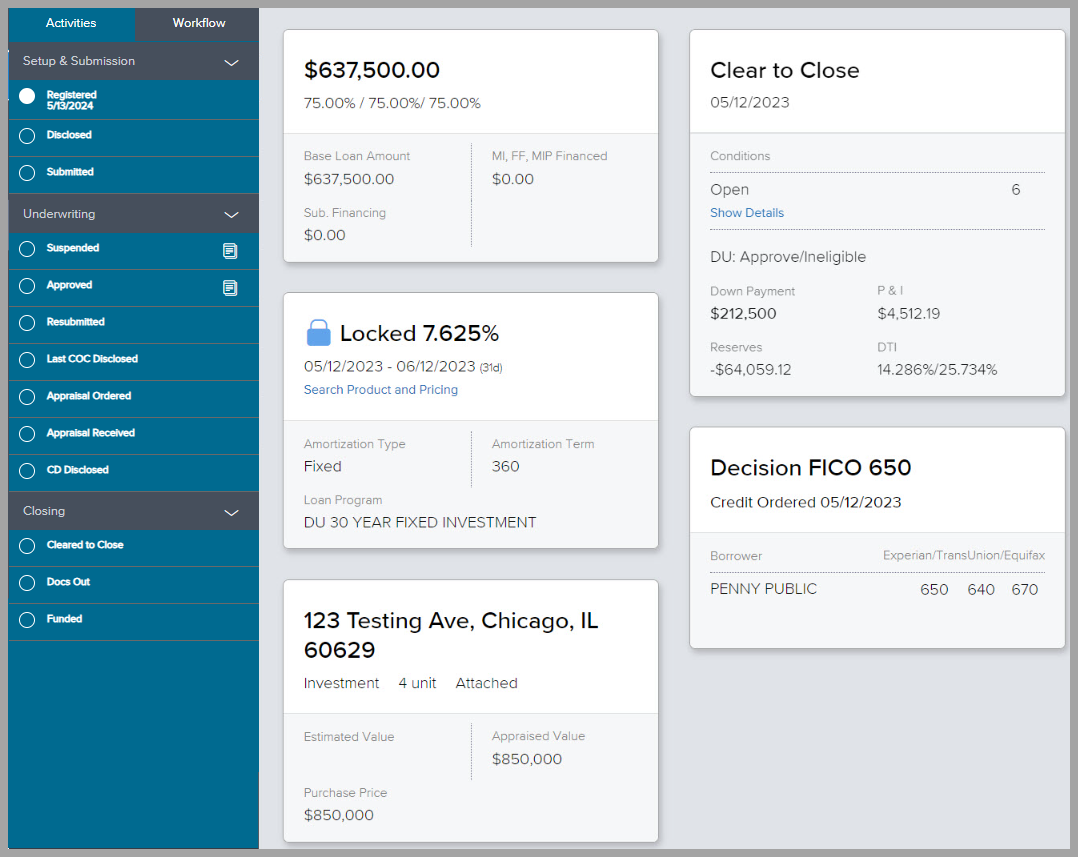Click the lock icon beside Locked 7.625%
1078x857 pixels.
[318, 331]
